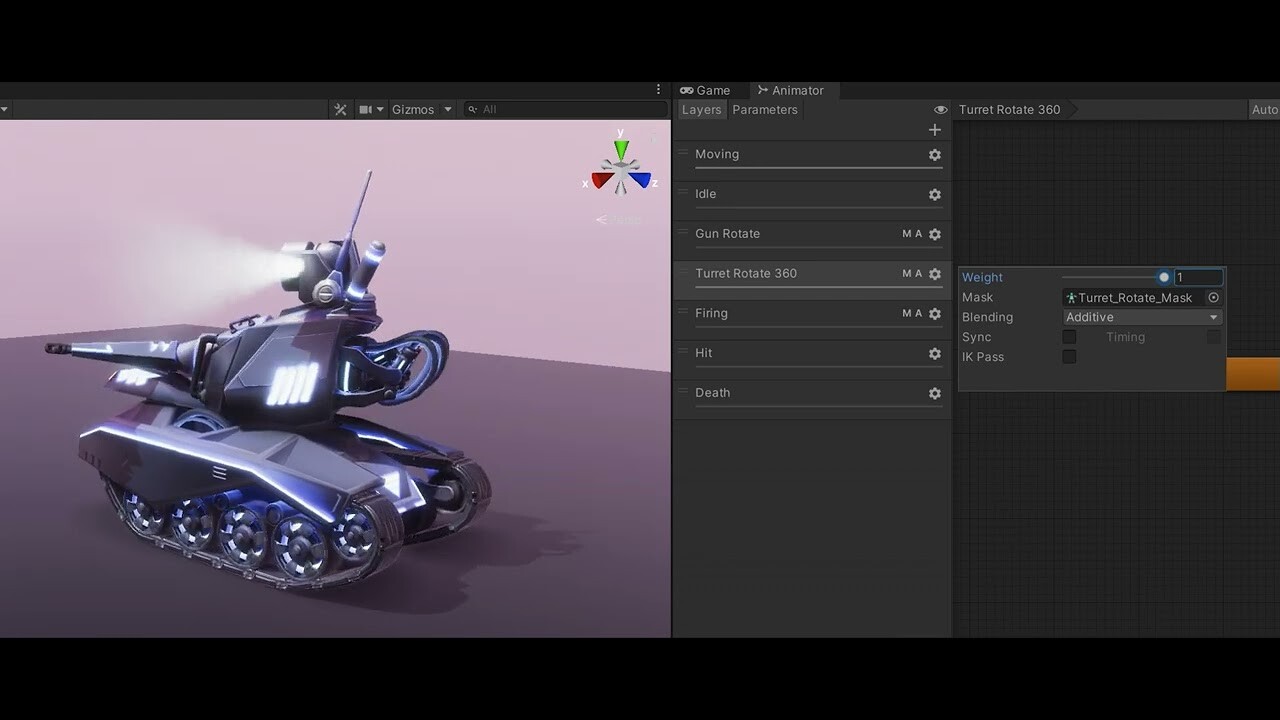
Task: Toggle animator preview eye icon
Action: 939,109
